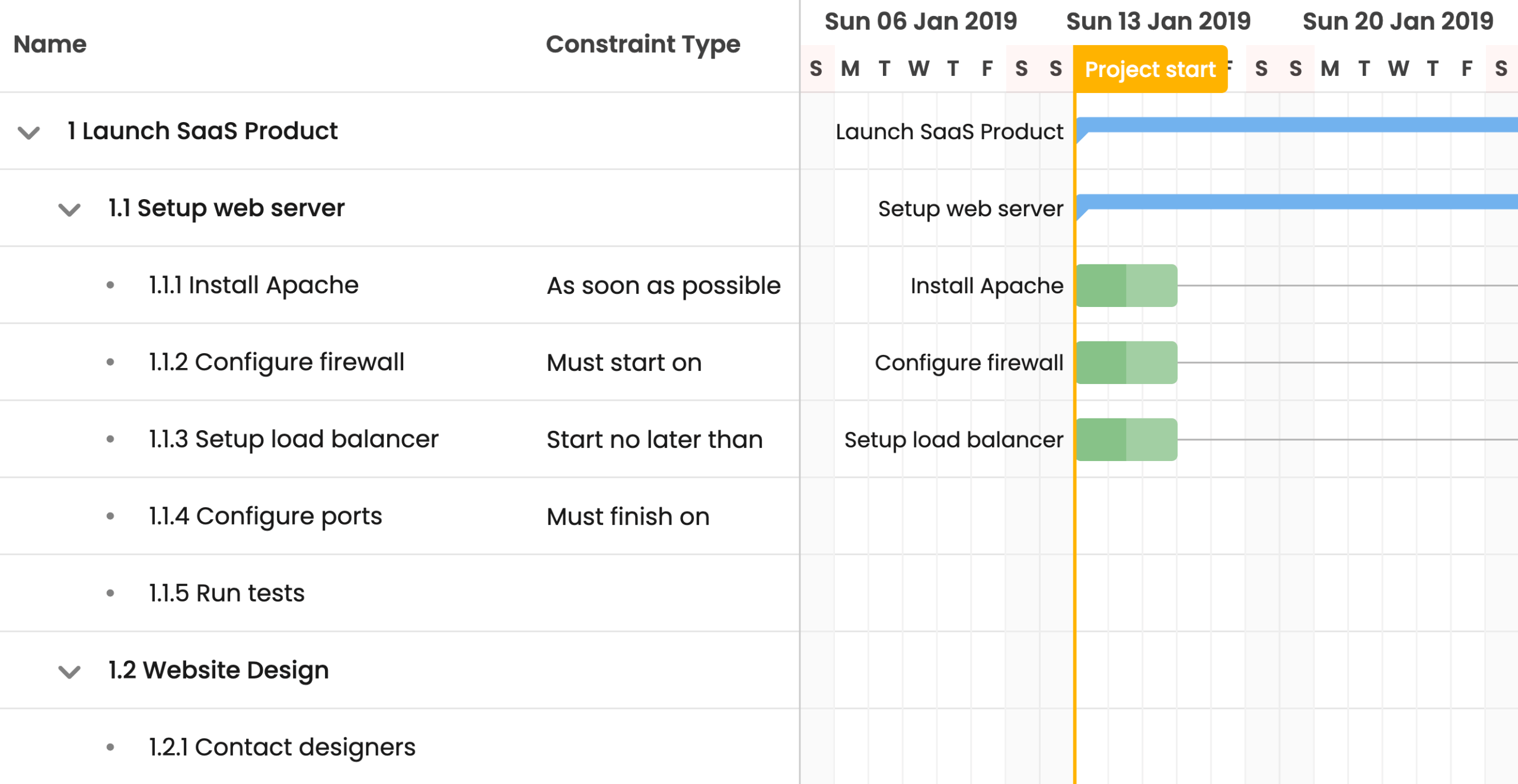
Task: Click the Setup load balancer green bar
Action: pos(1126,440)
